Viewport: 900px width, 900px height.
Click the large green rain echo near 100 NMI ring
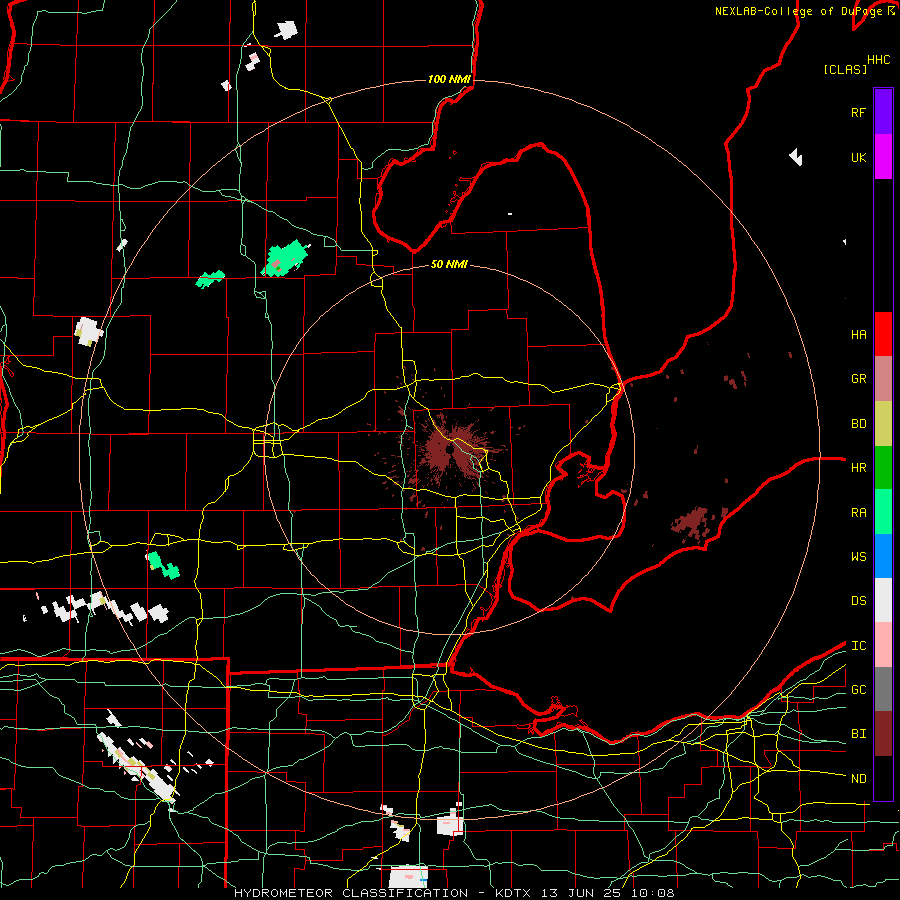pos(285,259)
